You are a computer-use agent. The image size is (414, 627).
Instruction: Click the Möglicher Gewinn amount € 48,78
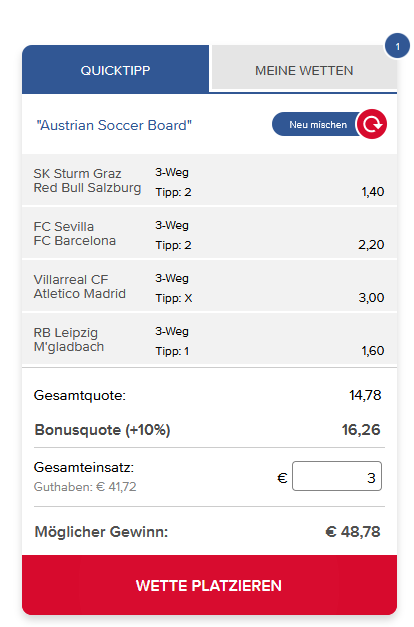[353, 532]
